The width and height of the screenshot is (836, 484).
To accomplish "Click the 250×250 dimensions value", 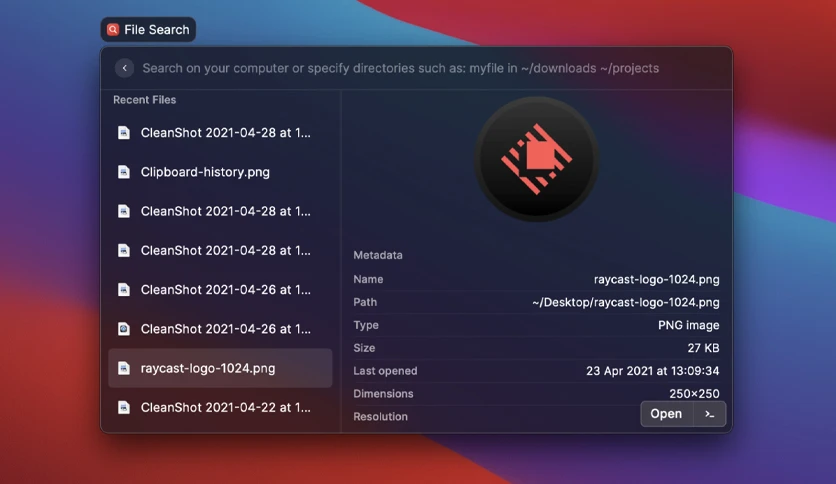I will click(x=694, y=394).
